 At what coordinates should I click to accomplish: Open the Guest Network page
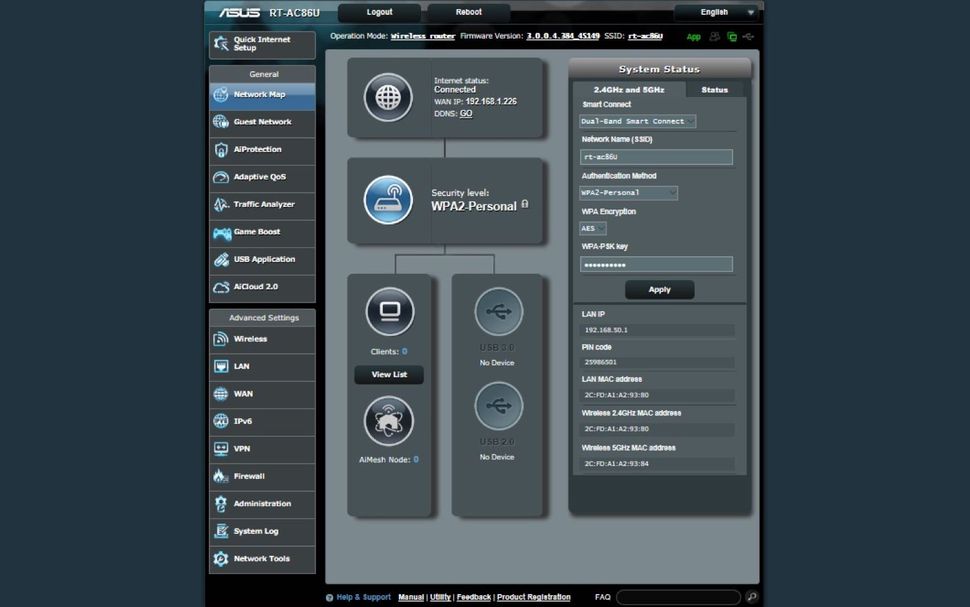262,122
